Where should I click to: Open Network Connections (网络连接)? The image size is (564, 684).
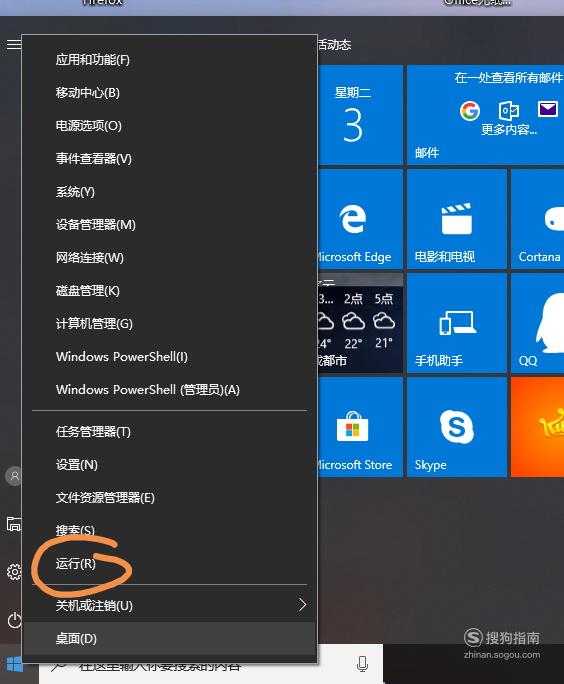169,257
